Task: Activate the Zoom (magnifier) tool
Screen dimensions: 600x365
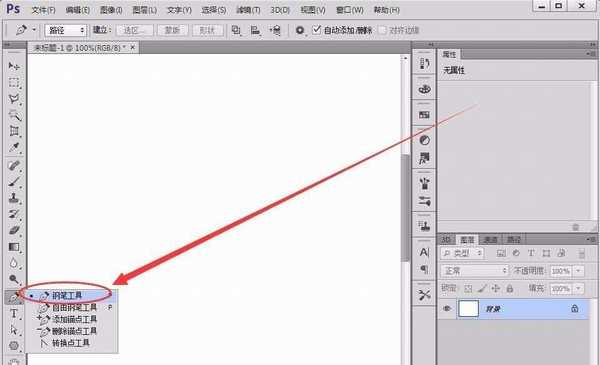Action: pyautogui.click(x=14, y=279)
